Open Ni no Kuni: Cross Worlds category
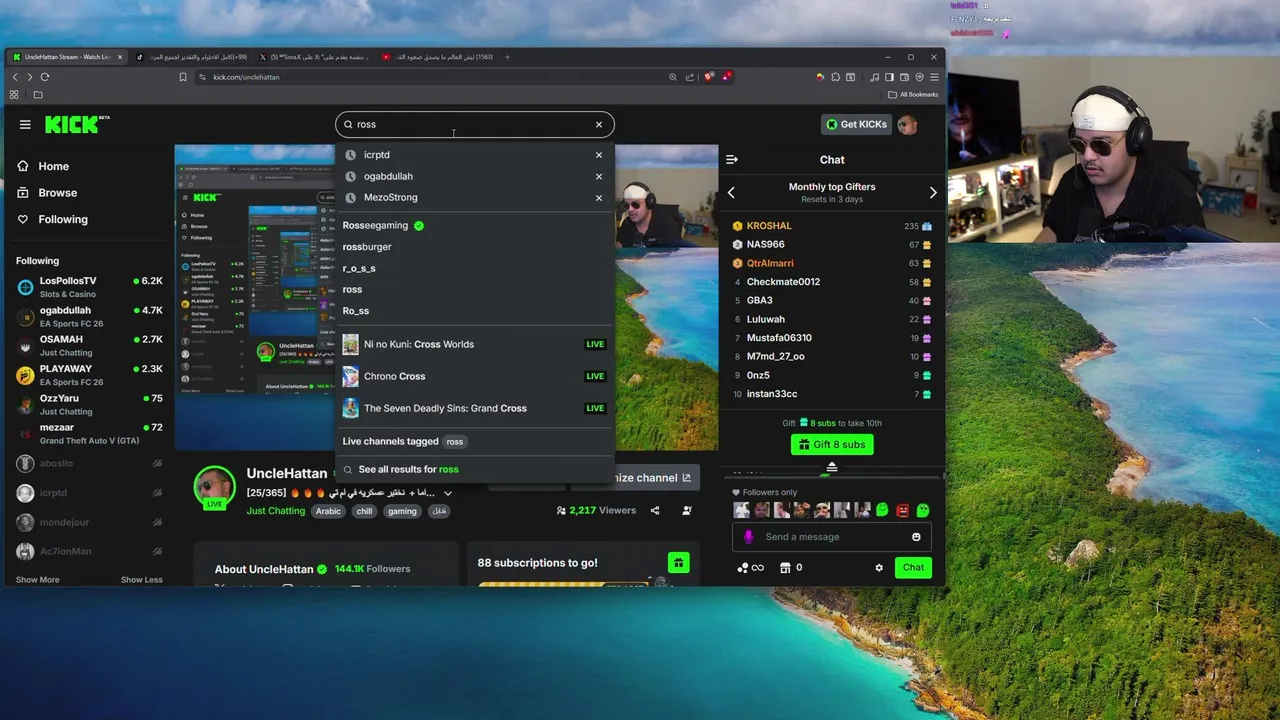 tap(474, 344)
